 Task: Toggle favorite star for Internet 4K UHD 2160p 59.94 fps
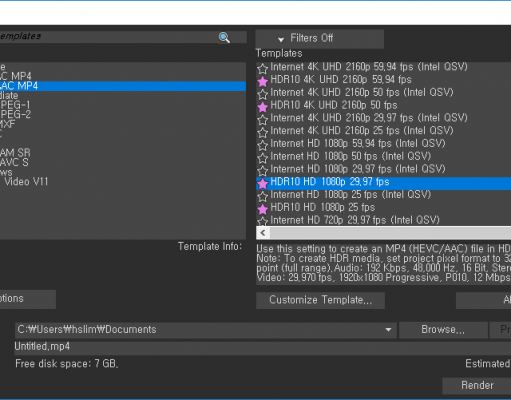pyautogui.click(x=263, y=69)
